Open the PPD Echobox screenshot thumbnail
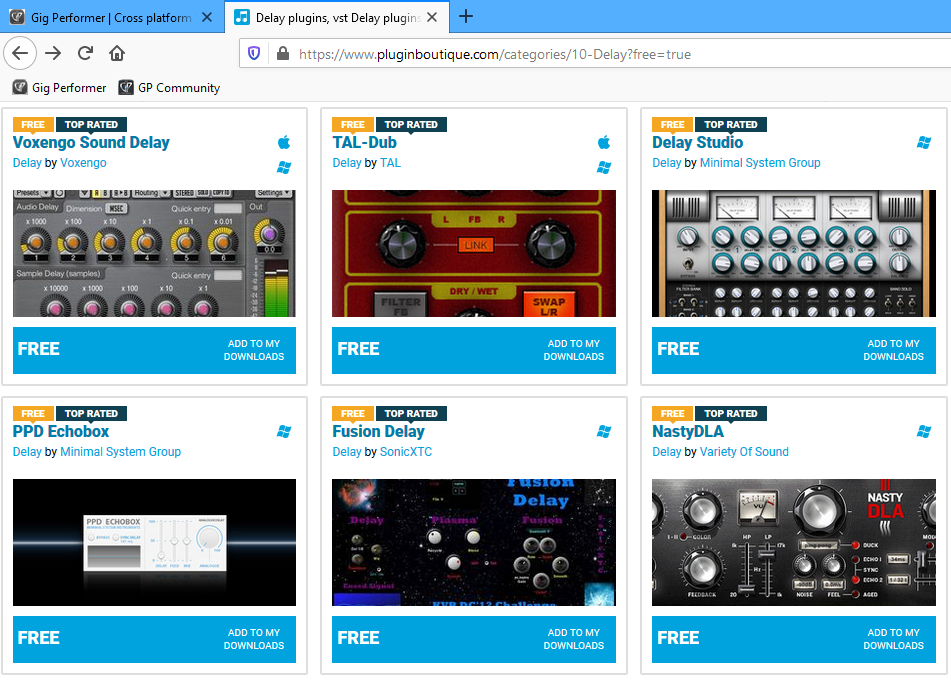951x680 pixels. tap(154, 542)
